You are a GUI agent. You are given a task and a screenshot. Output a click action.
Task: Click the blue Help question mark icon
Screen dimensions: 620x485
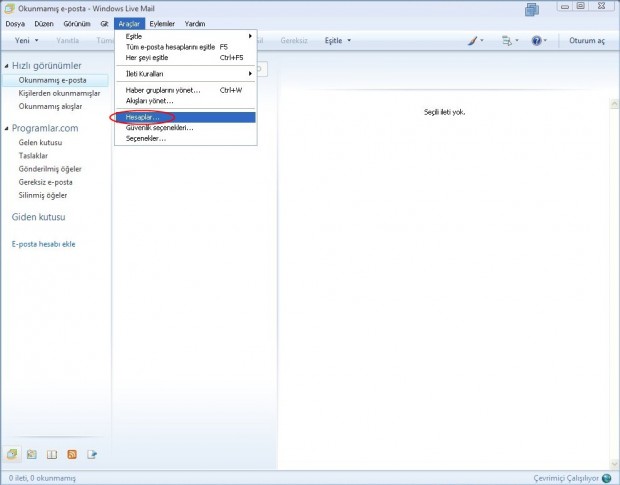536,40
